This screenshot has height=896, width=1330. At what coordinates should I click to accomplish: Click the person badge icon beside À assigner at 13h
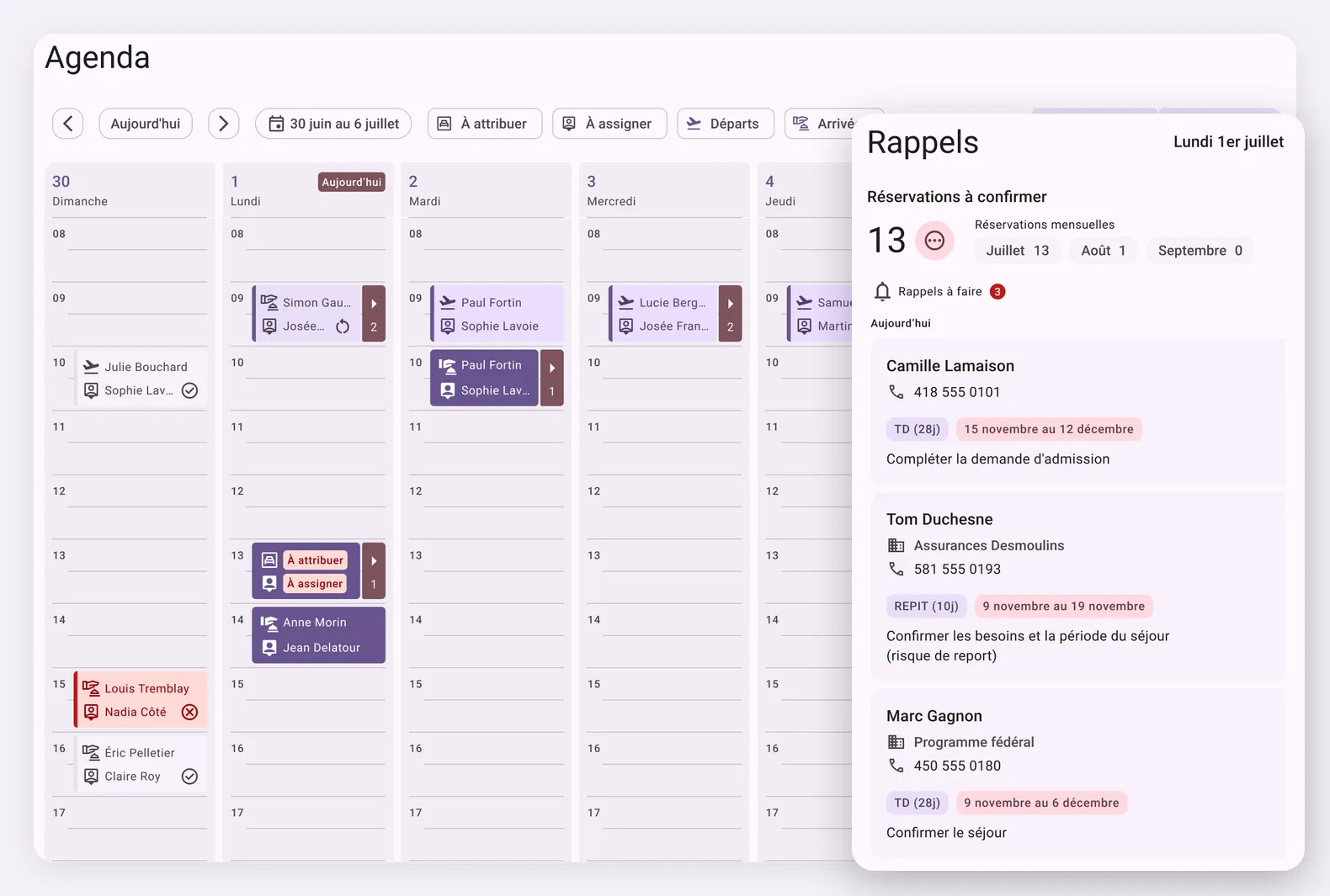[269, 584]
